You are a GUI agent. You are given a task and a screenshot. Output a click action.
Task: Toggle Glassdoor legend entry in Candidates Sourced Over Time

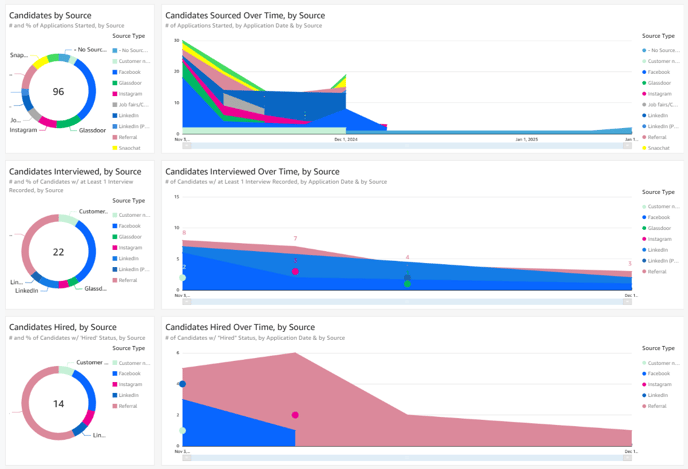(657, 83)
